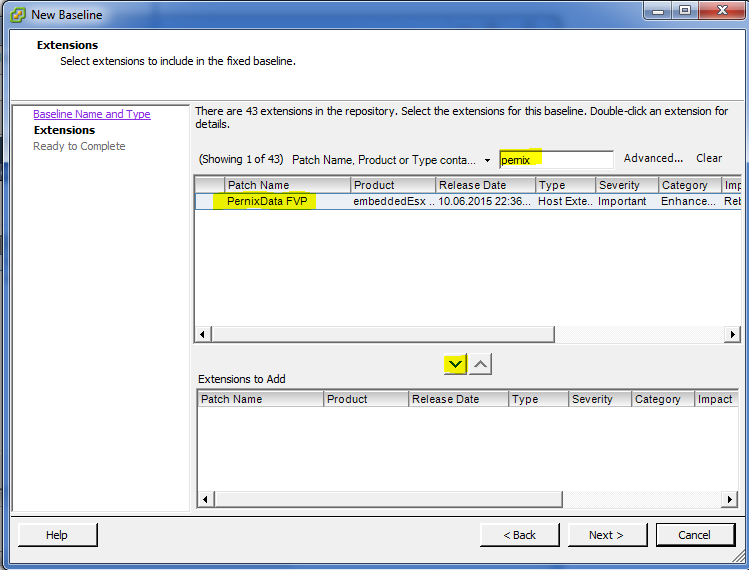Click left arrow of upper list scrollbar
Image resolution: width=749 pixels, height=570 pixels.
click(x=203, y=334)
